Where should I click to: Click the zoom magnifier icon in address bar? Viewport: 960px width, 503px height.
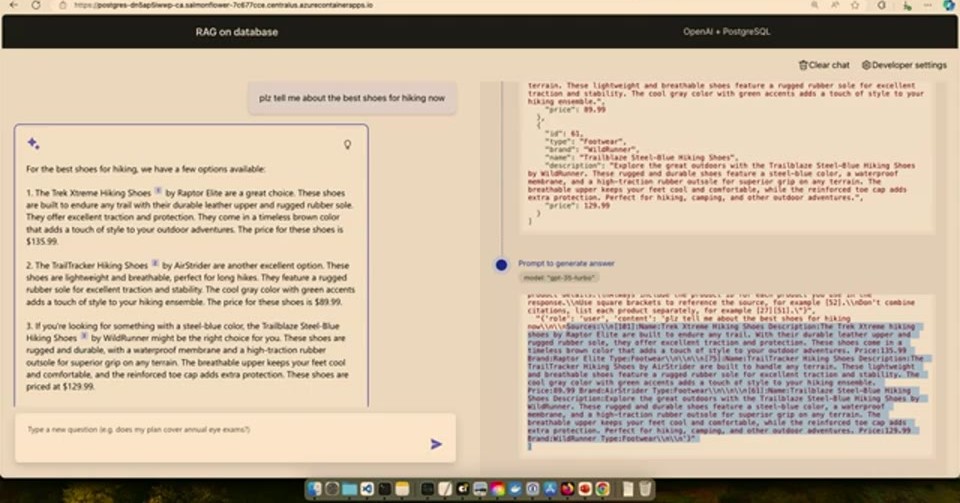click(814, 5)
